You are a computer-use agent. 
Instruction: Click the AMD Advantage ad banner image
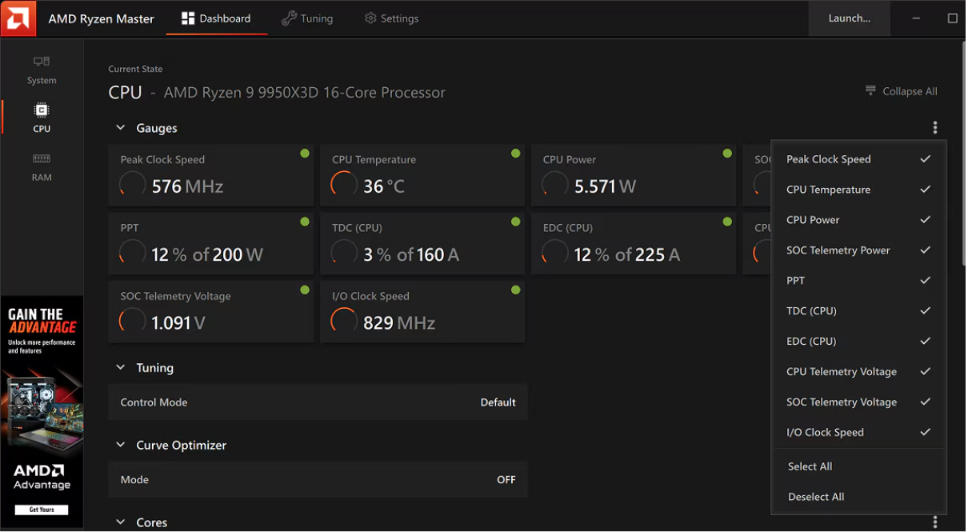click(x=41, y=412)
